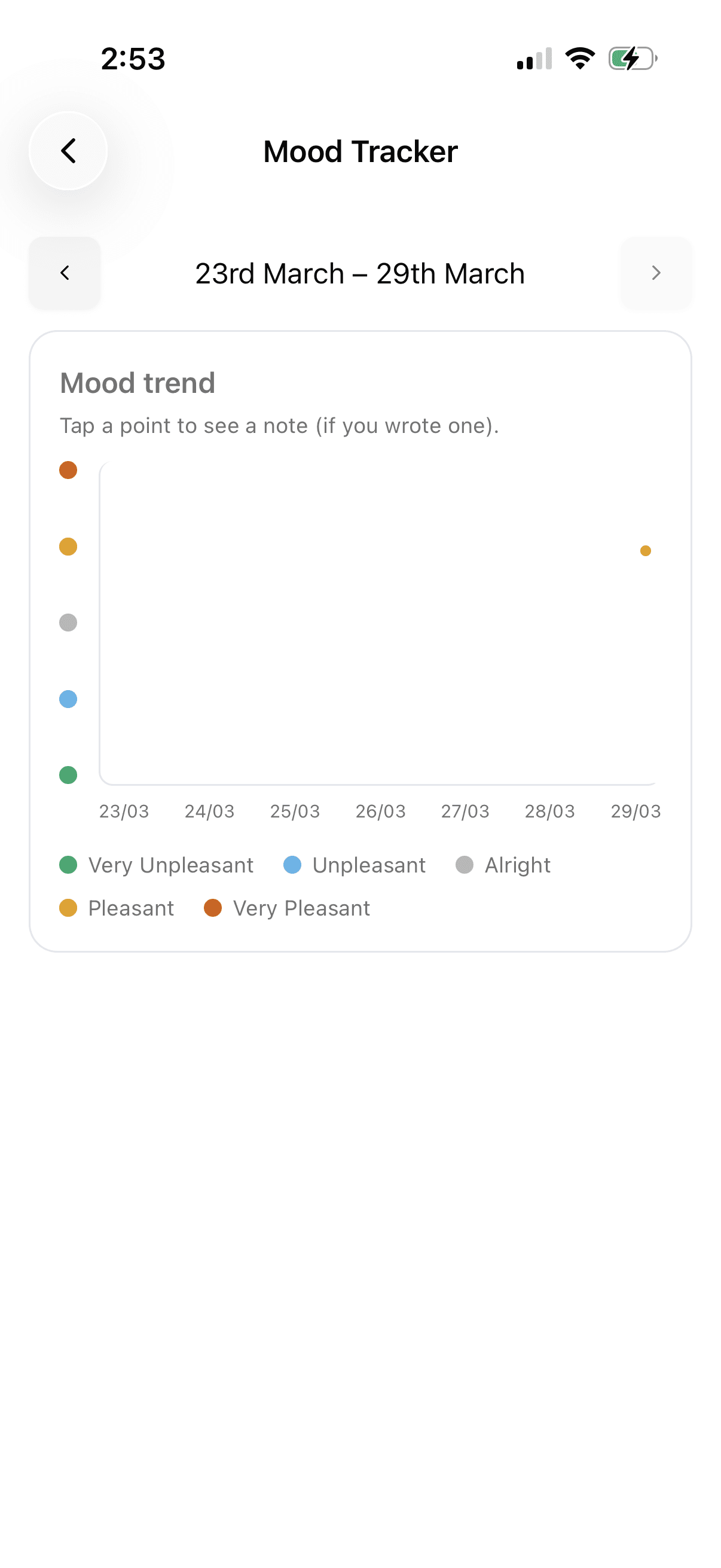This screenshot has width=721, height=1568.
Task: Select the orange Very Pleasant legend dot
Action: (213, 908)
